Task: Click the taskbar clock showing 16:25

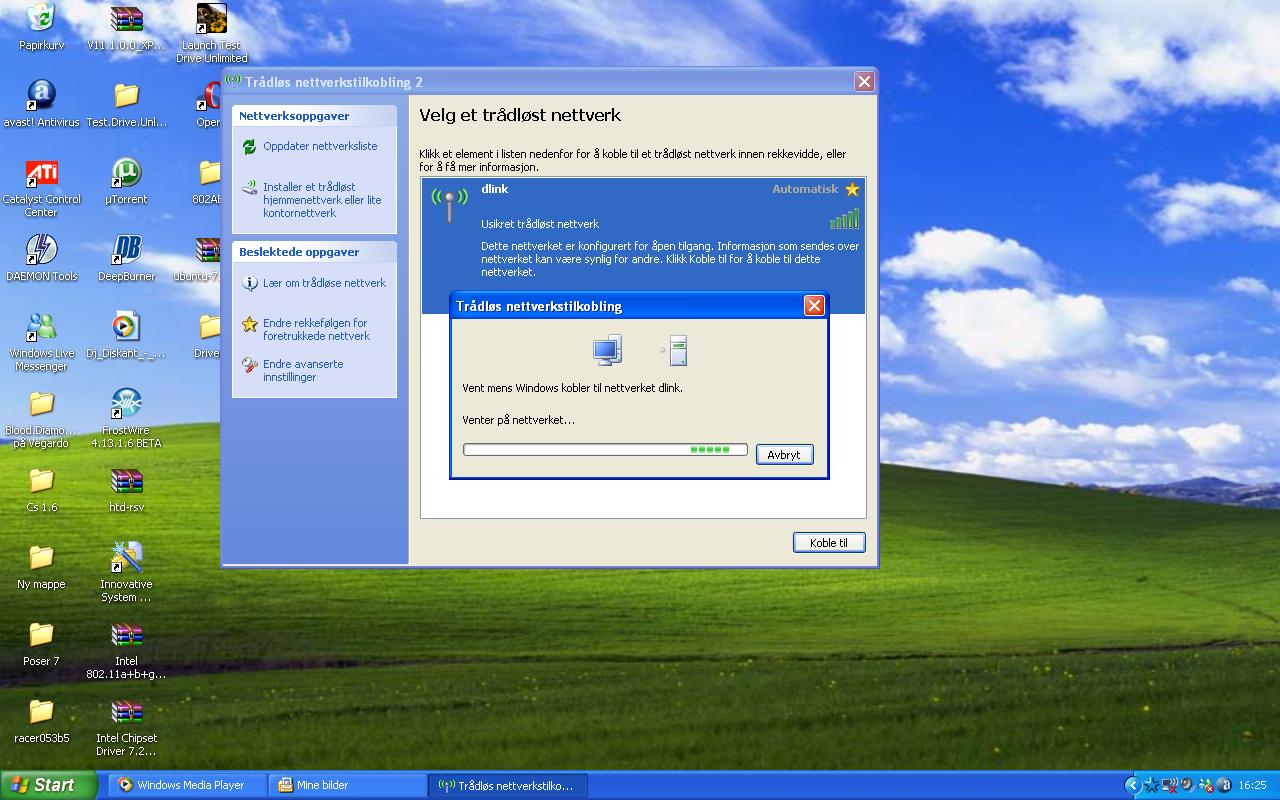Action: [x=1252, y=785]
